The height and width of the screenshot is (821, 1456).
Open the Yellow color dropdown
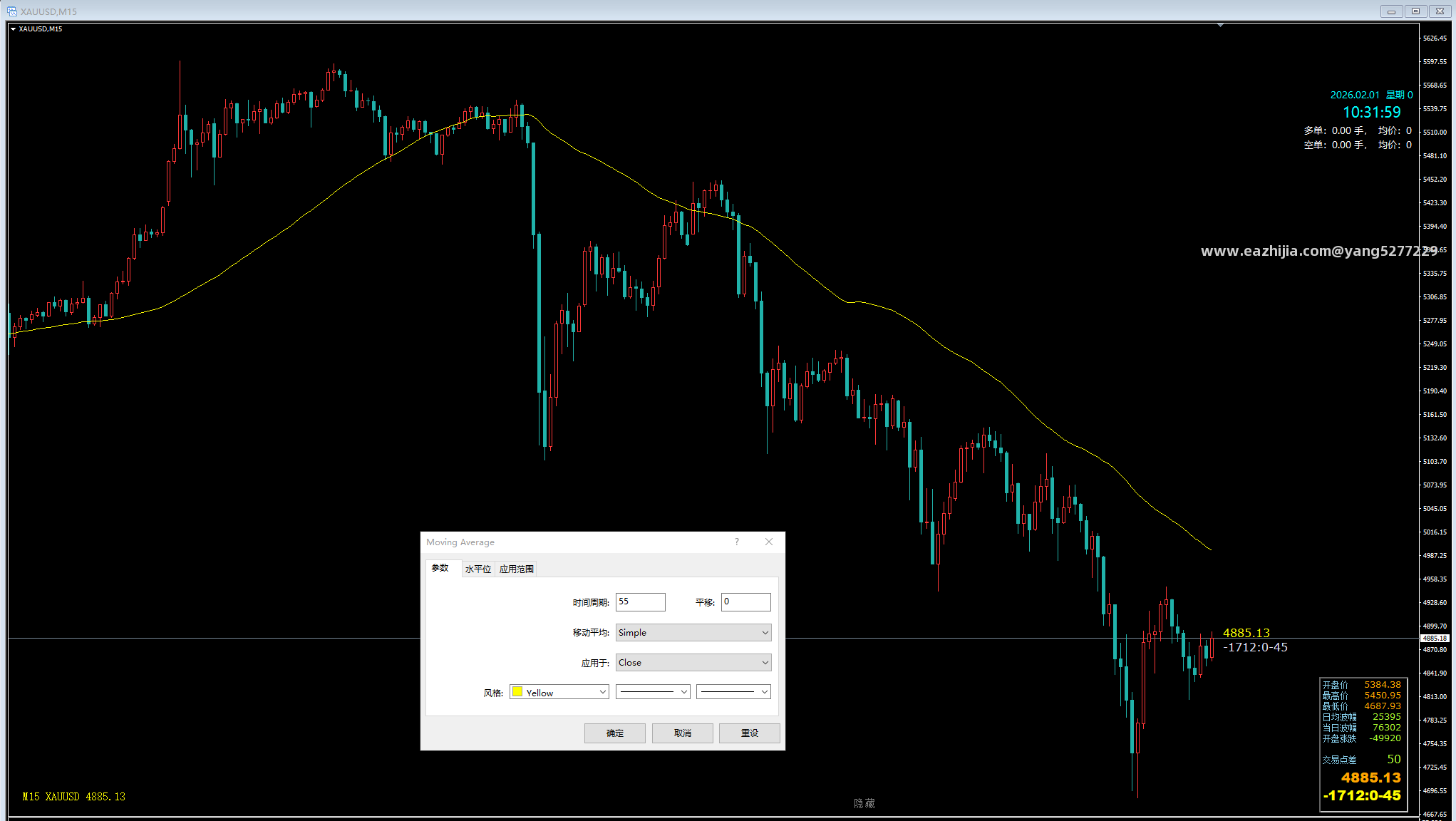pos(559,692)
